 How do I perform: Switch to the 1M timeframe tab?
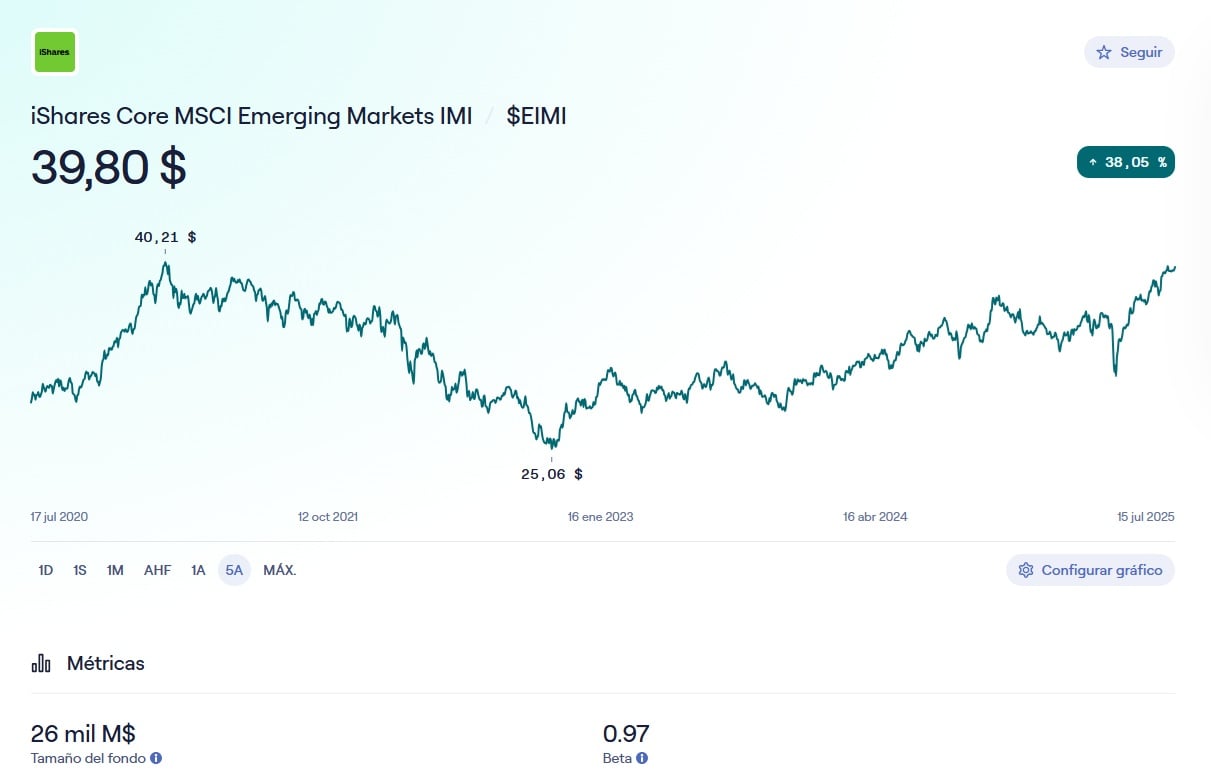[x=115, y=570]
